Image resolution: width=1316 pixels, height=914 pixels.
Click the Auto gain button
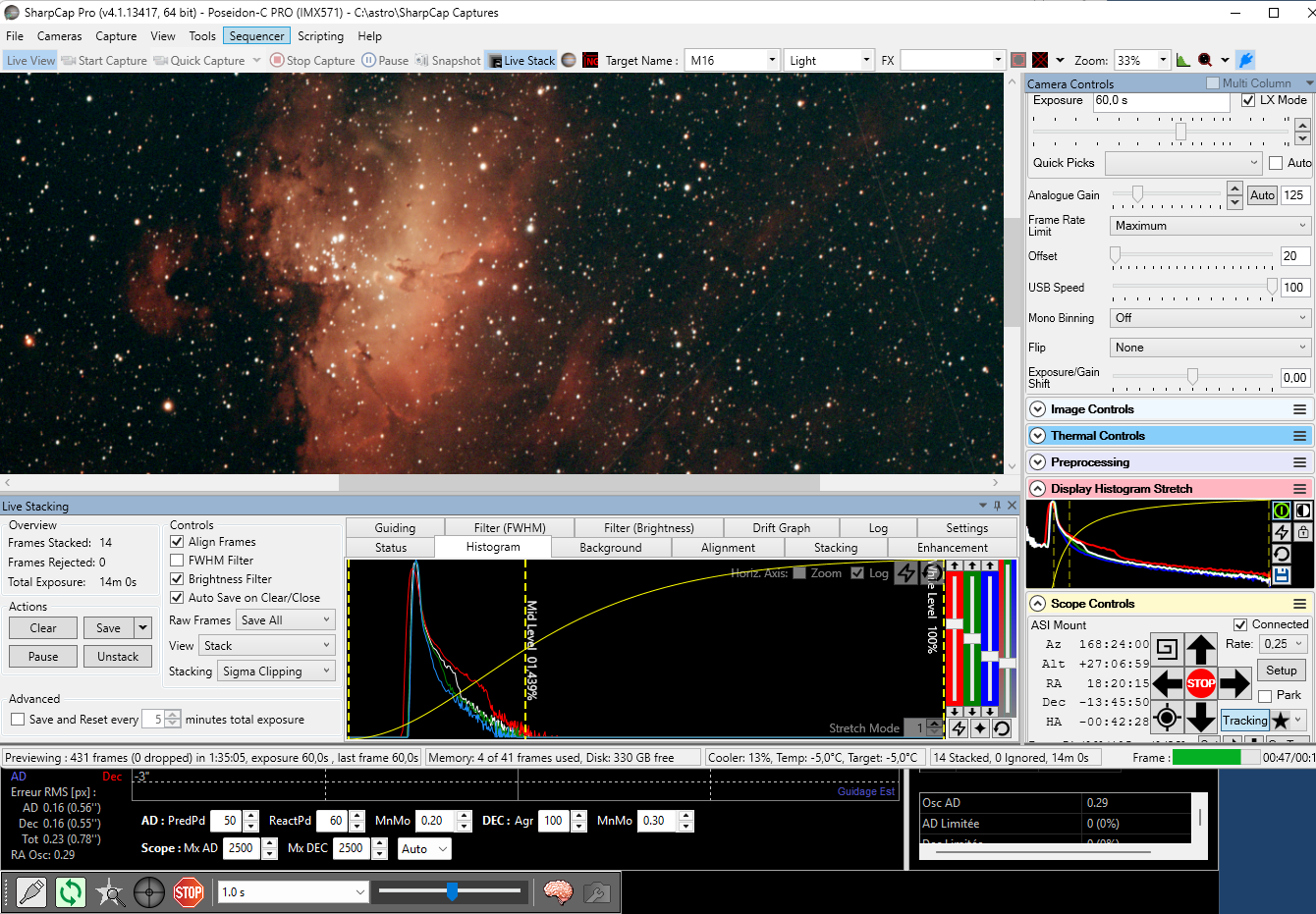click(1262, 195)
